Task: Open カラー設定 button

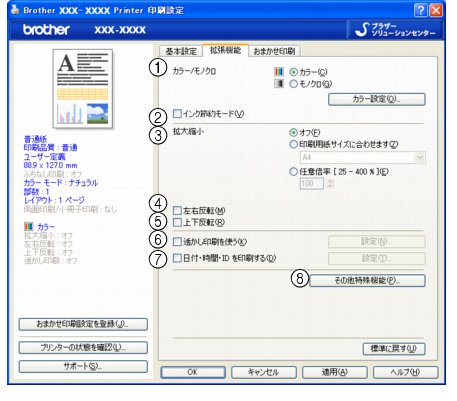Action: [x=377, y=99]
